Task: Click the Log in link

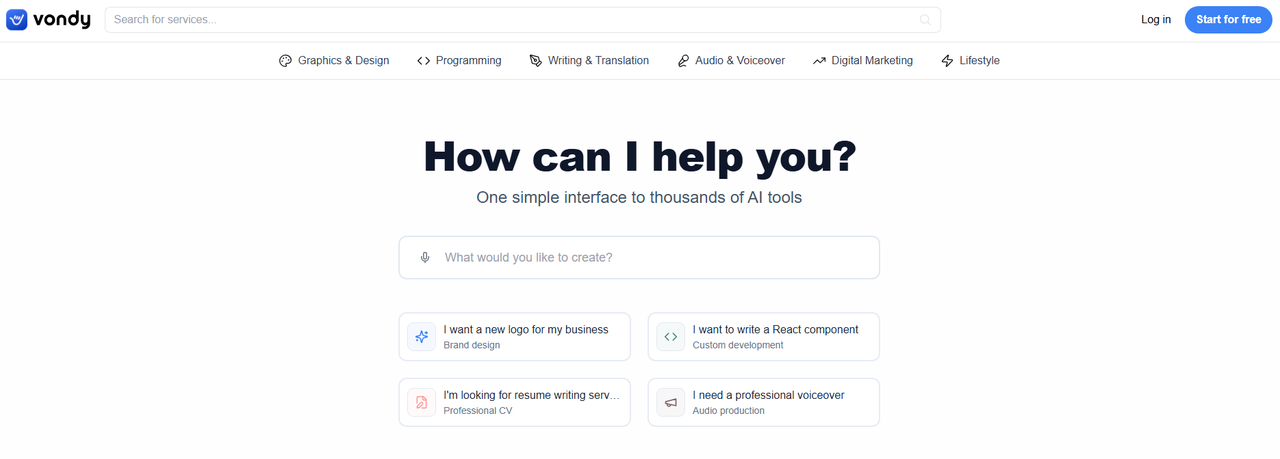Action: pos(1156,20)
